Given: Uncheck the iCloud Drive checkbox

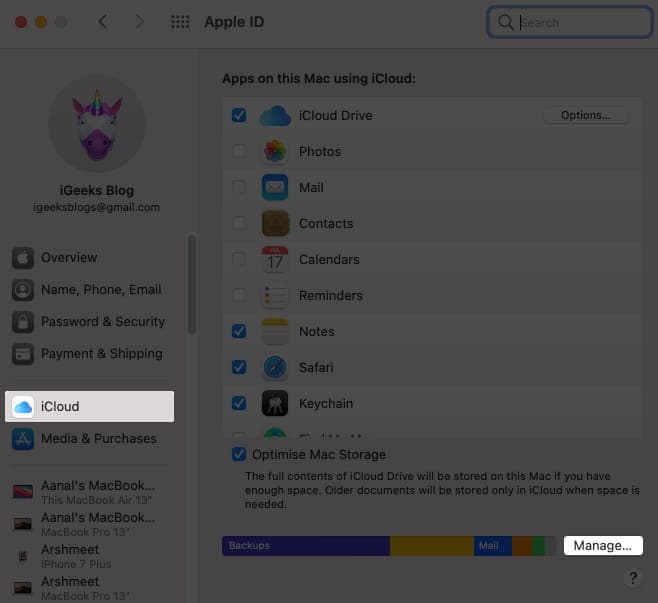Looking at the screenshot, I should tap(239, 115).
